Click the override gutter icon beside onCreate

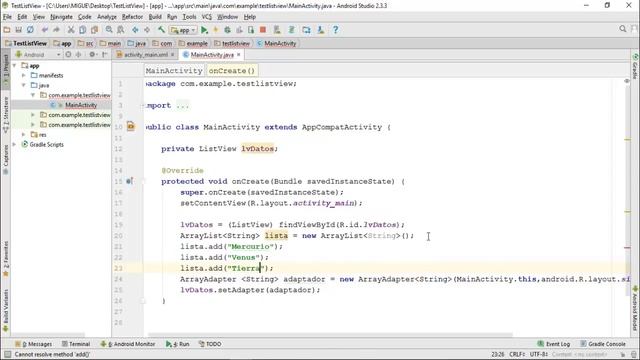[129, 181]
